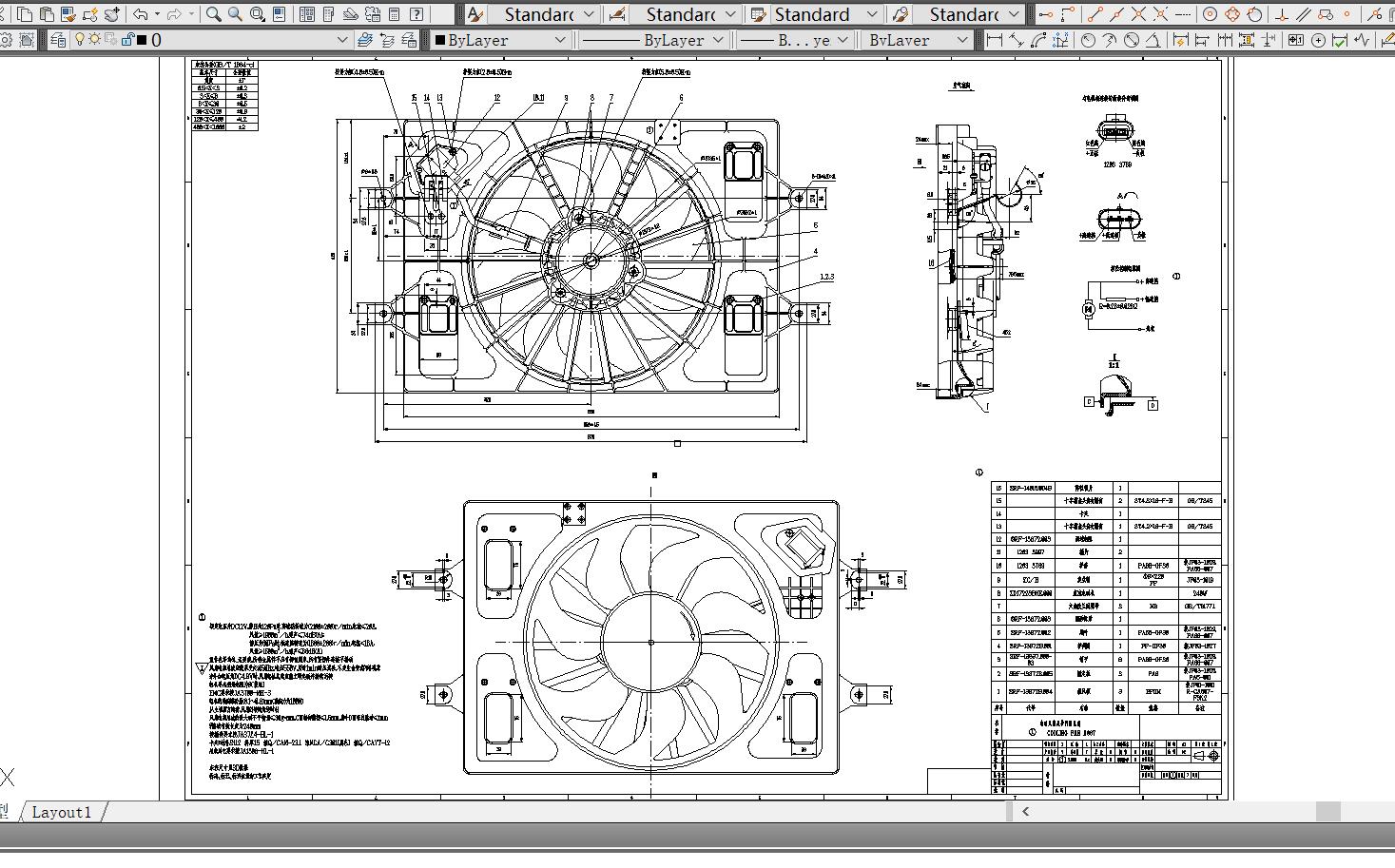The image size is (1395, 868).
Task: Open the lineweight control dropdown
Action: click(793, 40)
